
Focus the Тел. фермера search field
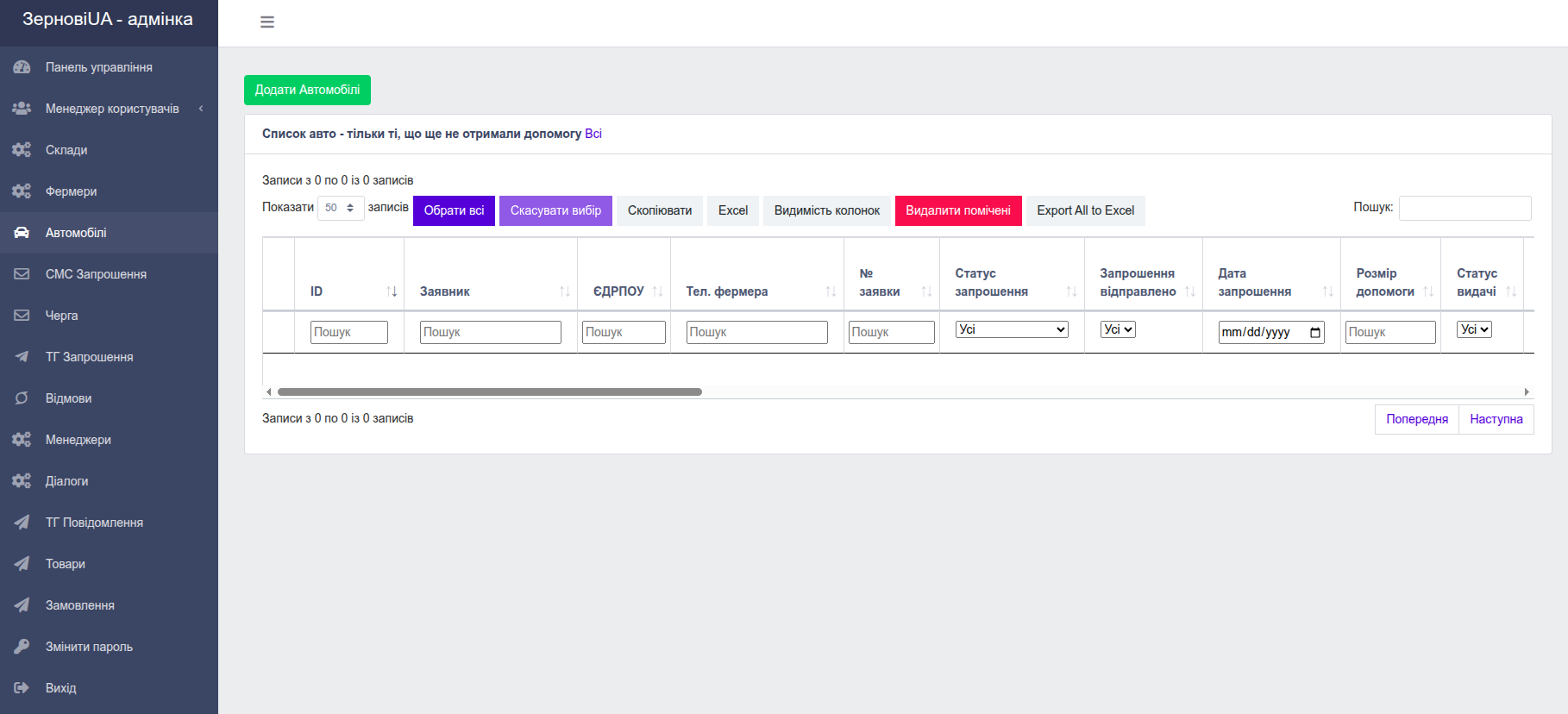click(757, 332)
